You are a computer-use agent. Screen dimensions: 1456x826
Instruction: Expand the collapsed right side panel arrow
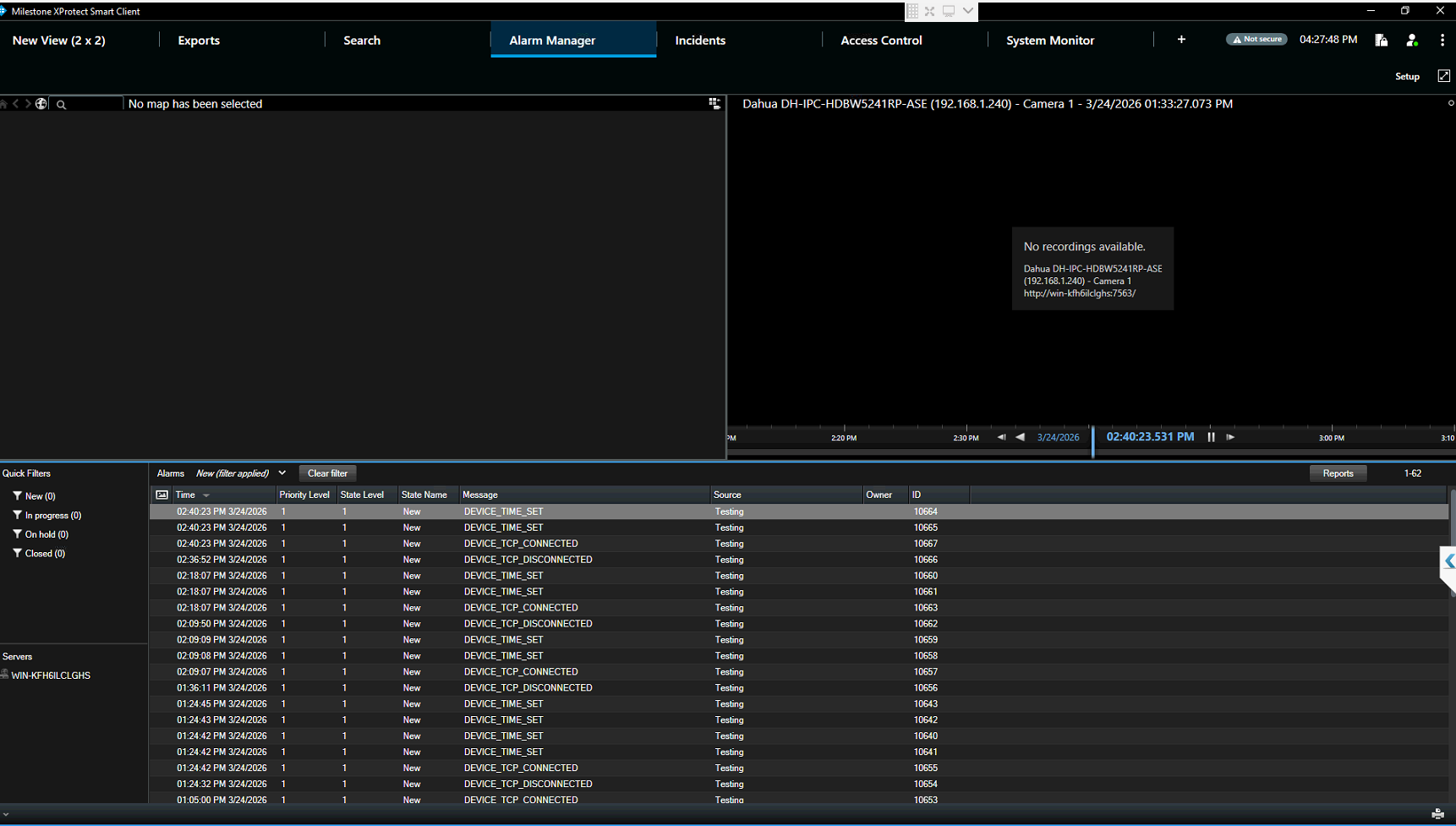pyautogui.click(x=1448, y=561)
